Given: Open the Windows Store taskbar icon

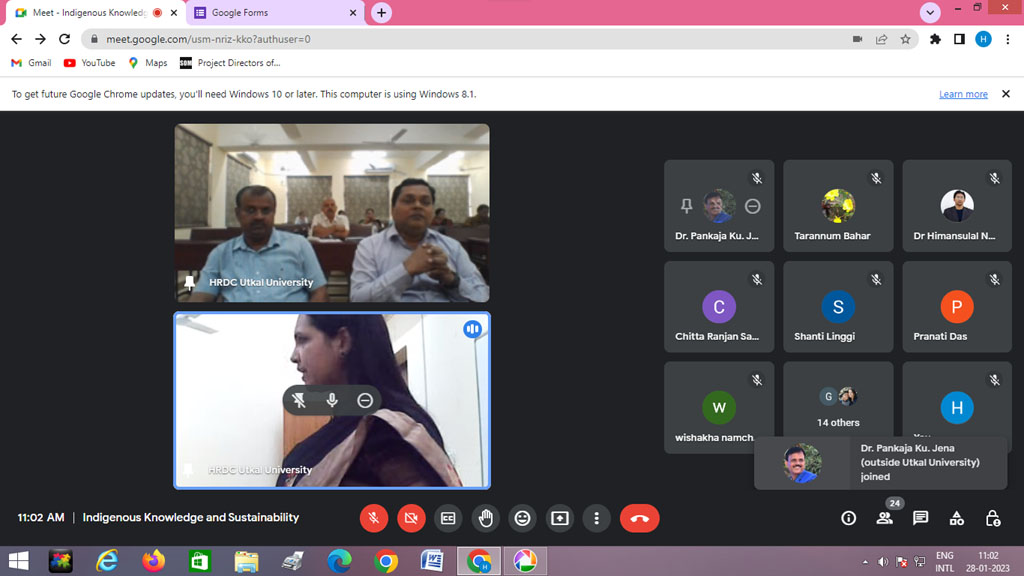Looking at the screenshot, I should pyautogui.click(x=200, y=561).
